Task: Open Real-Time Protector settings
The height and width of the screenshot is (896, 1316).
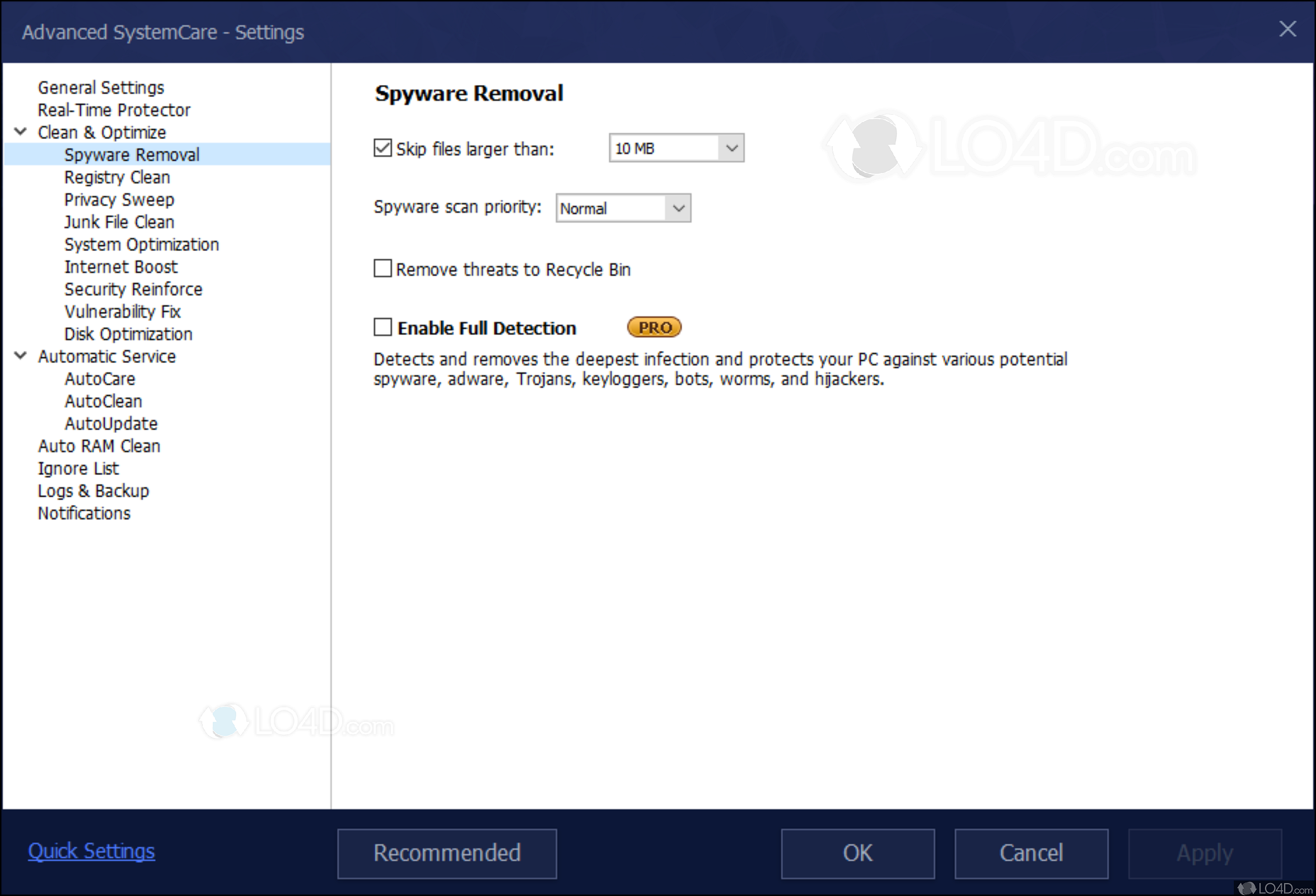Action: (x=114, y=110)
